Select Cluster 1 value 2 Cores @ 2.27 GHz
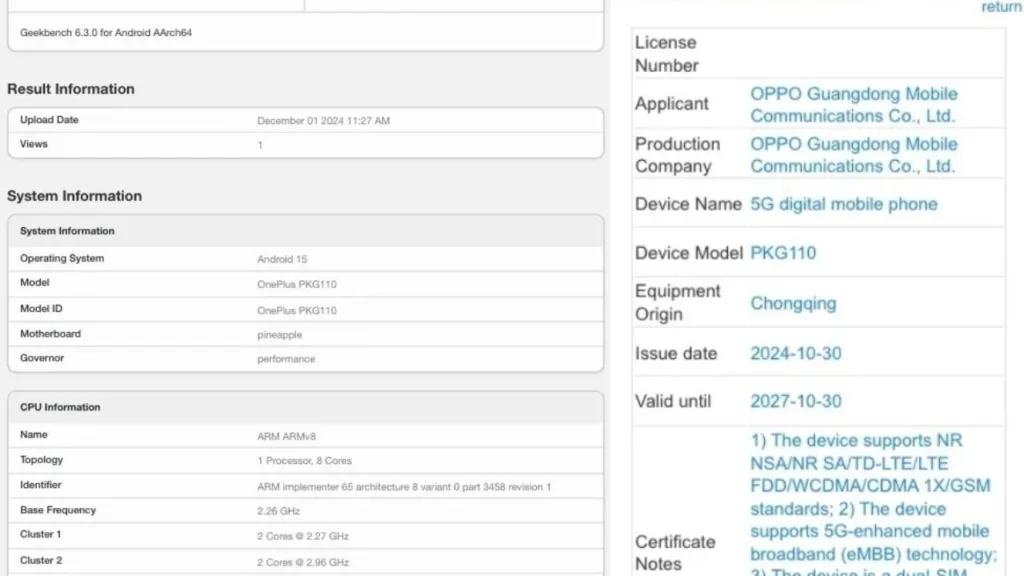 click(x=303, y=536)
